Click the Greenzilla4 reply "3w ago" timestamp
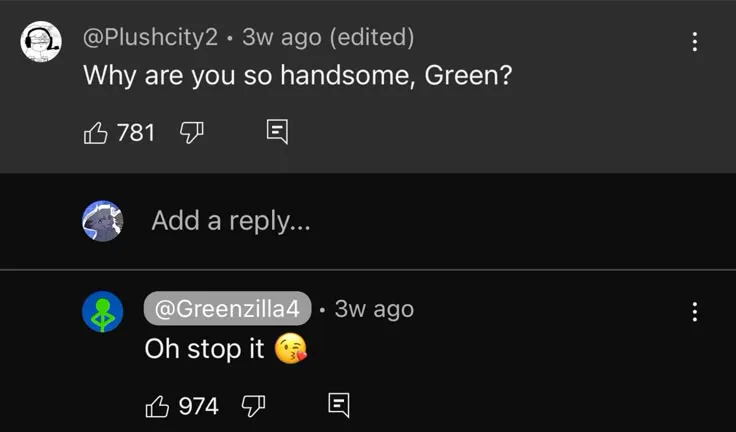This screenshot has height=432, width=736. click(374, 309)
